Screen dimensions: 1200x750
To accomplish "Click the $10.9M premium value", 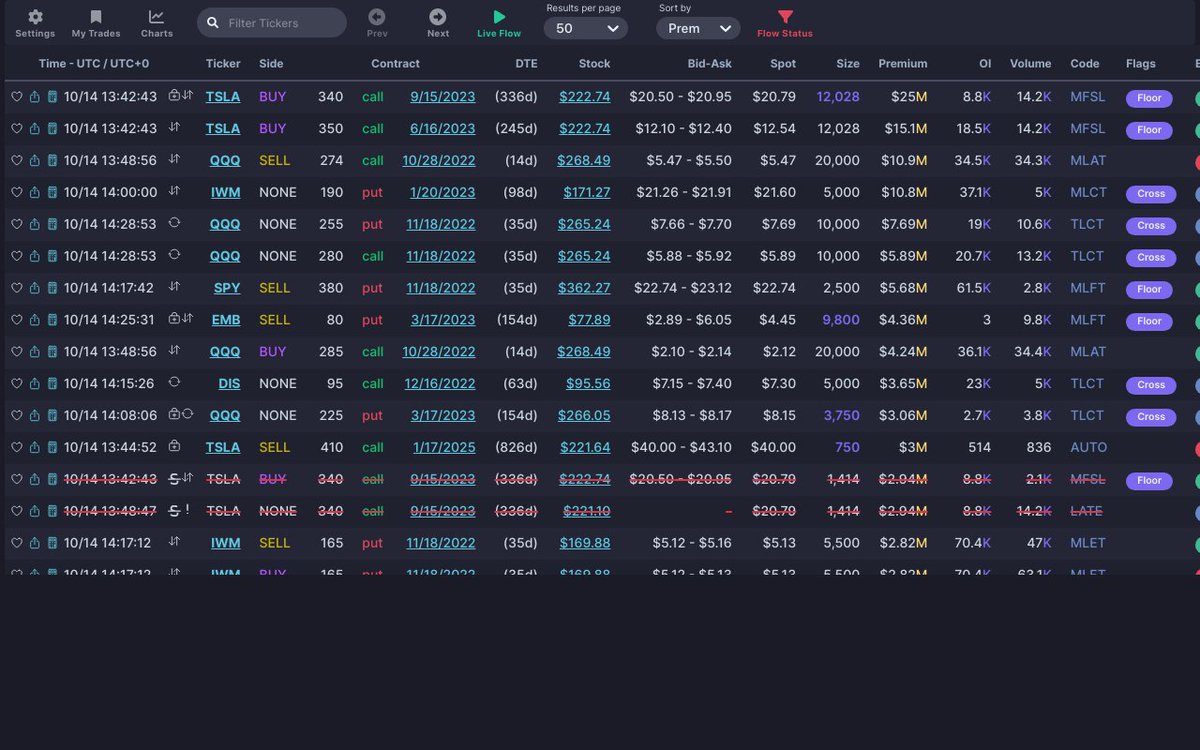I will click(903, 161).
